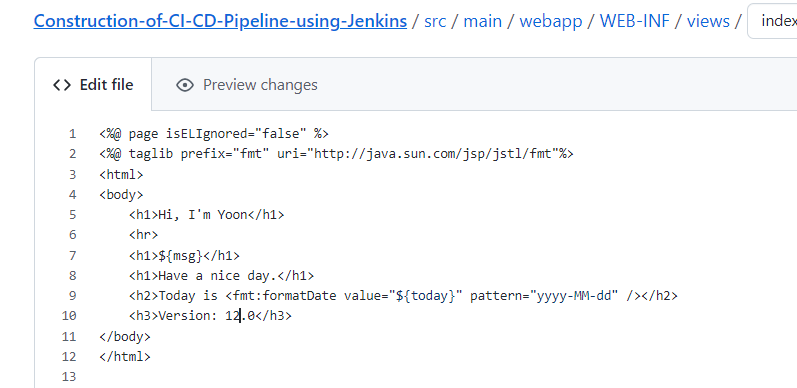
Task: Click the Version: 12.0 text
Action: pyautogui.click(x=206, y=316)
